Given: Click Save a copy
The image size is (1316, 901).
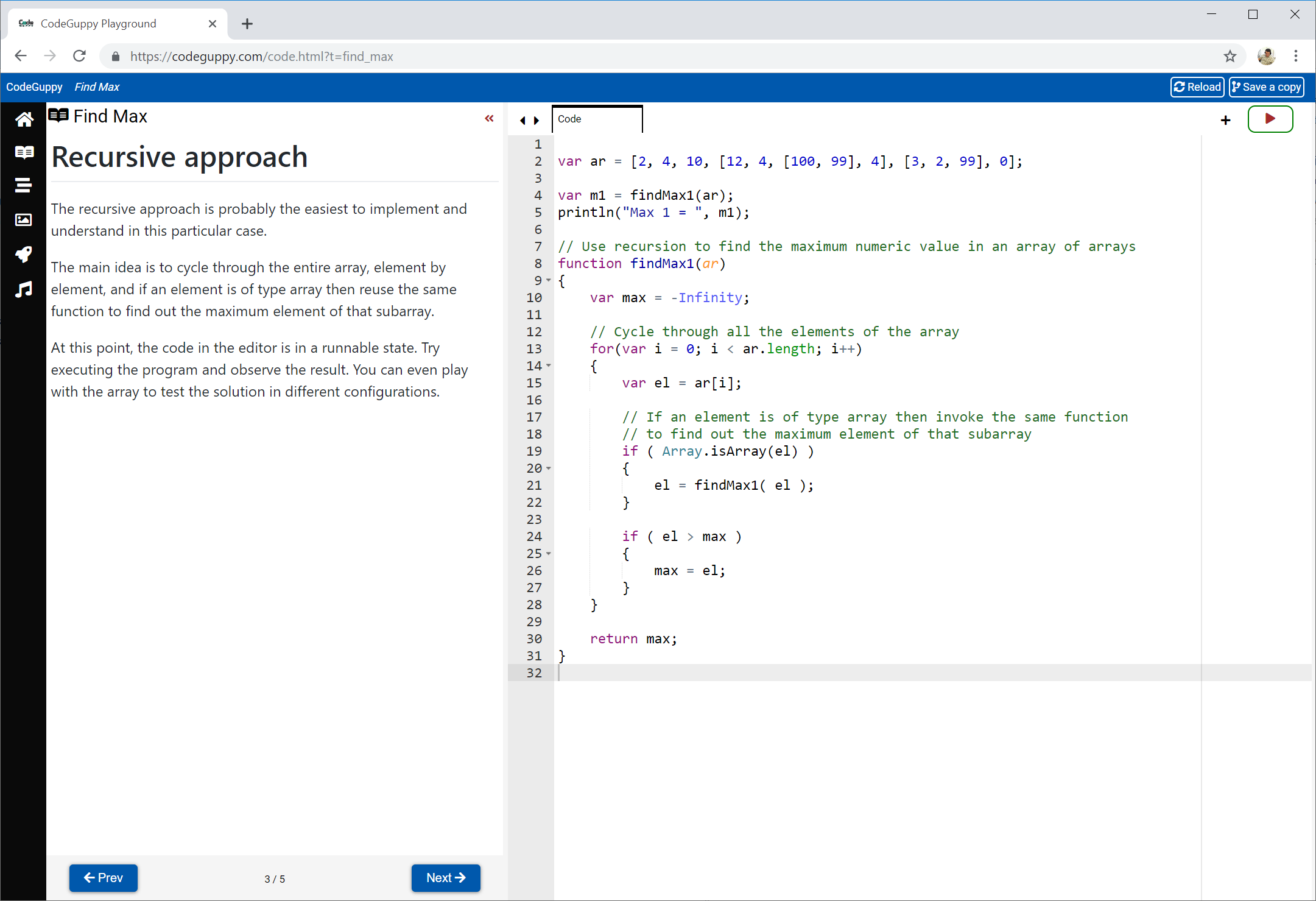Looking at the screenshot, I should click(1265, 87).
